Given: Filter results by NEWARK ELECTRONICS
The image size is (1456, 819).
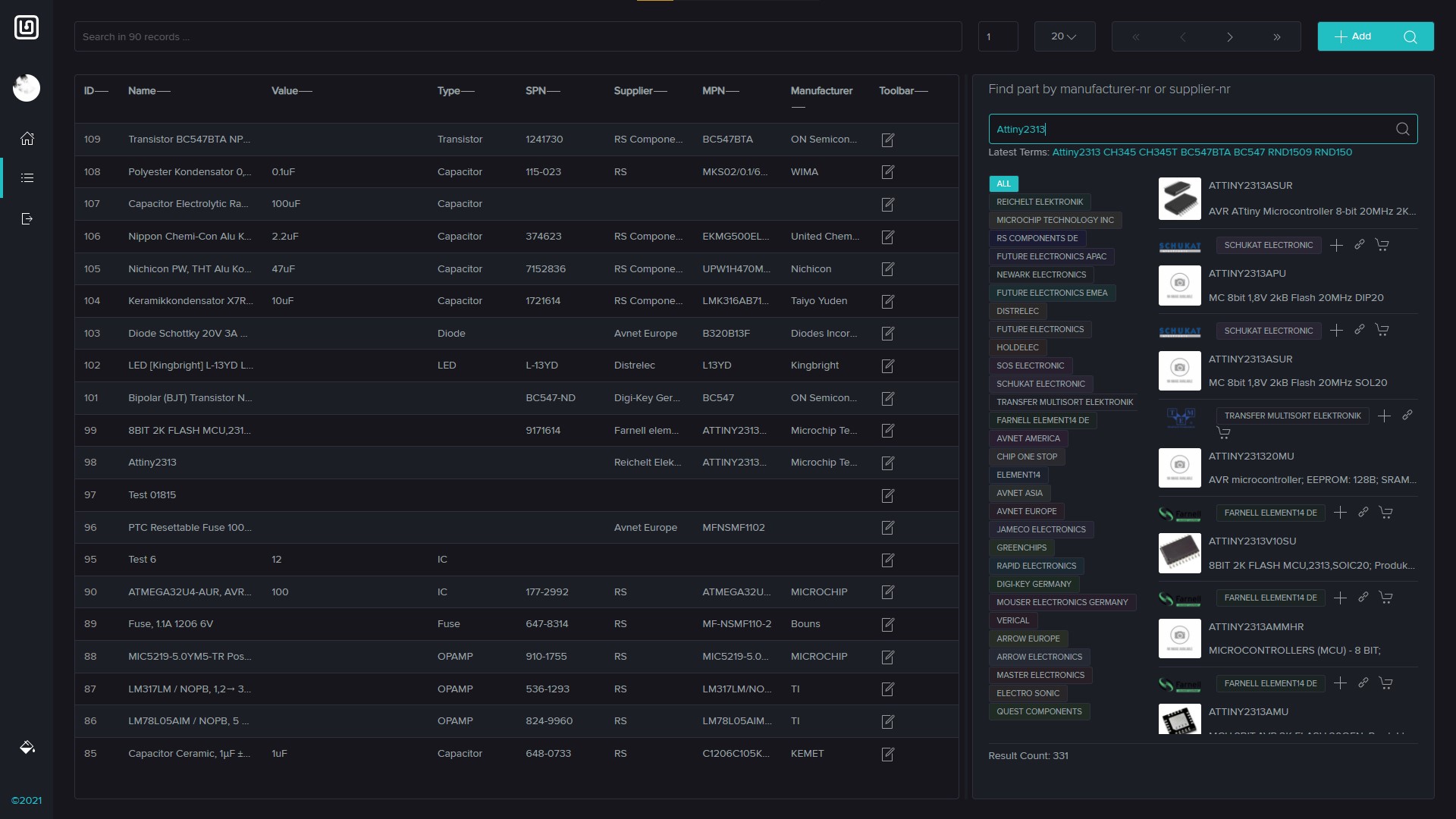Looking at the screenshot, I should click(1041, 275).
